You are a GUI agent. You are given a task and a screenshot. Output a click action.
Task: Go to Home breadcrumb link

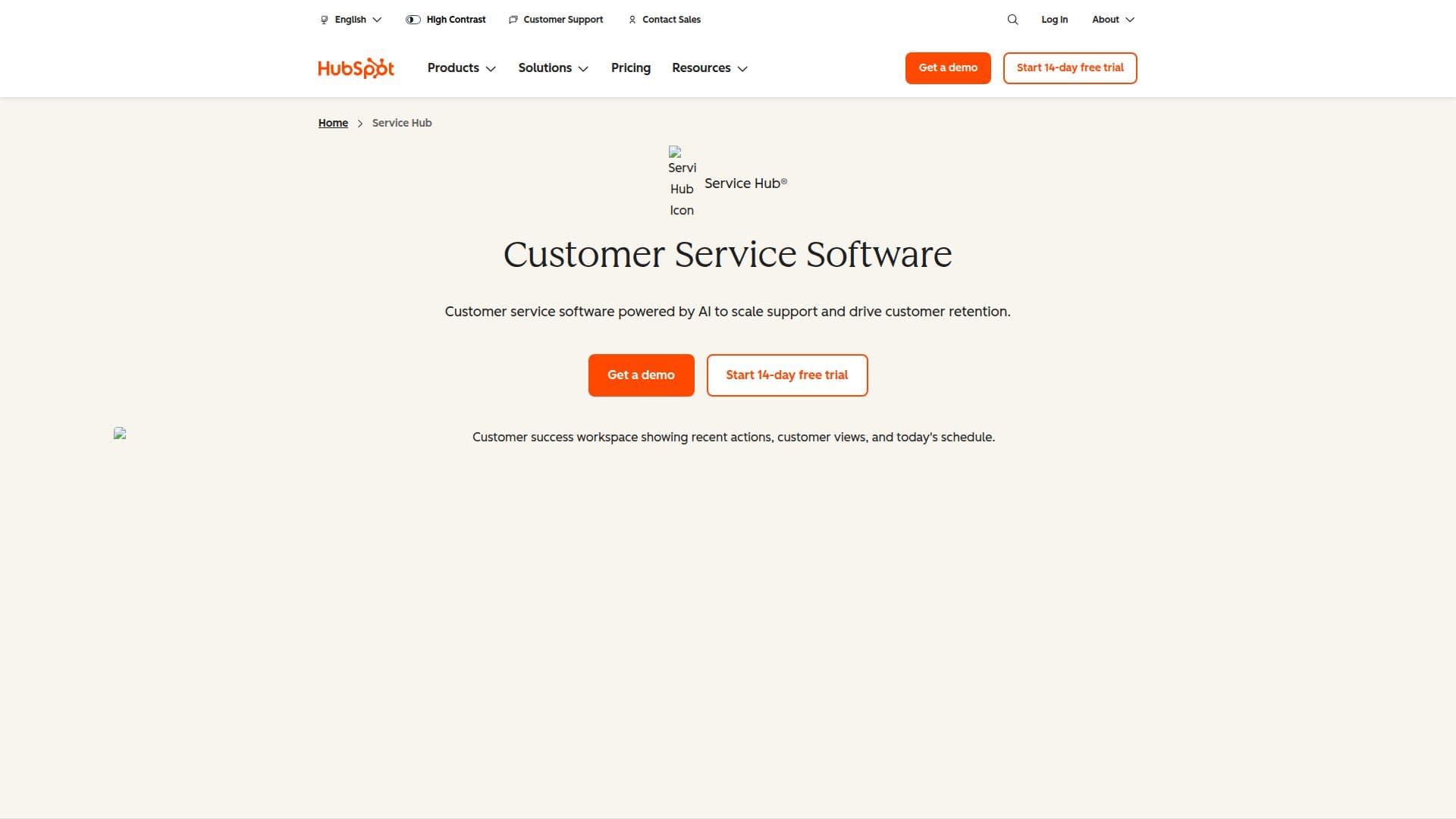click(x=333, y=123)
